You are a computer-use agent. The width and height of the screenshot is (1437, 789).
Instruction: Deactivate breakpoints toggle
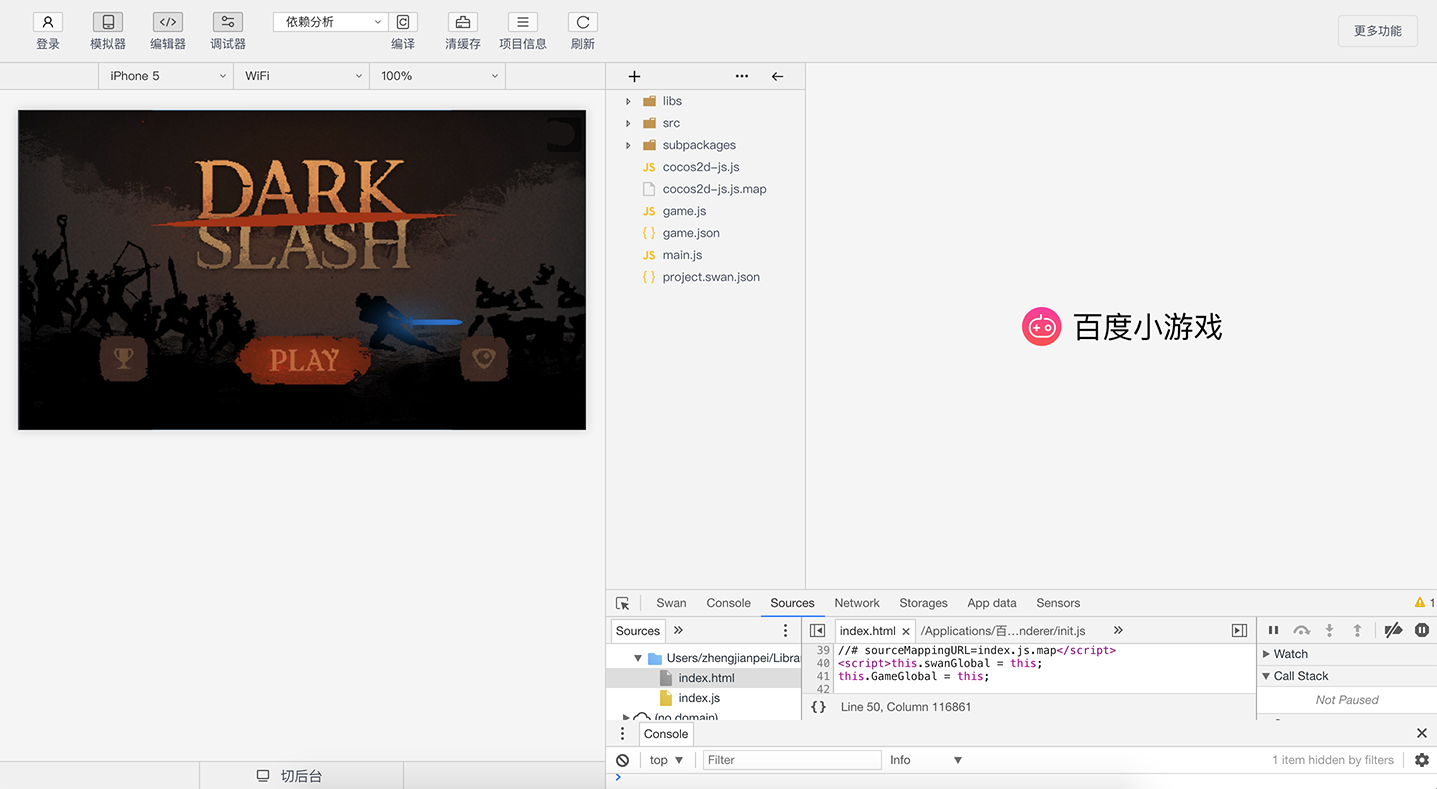[1393, 630]
